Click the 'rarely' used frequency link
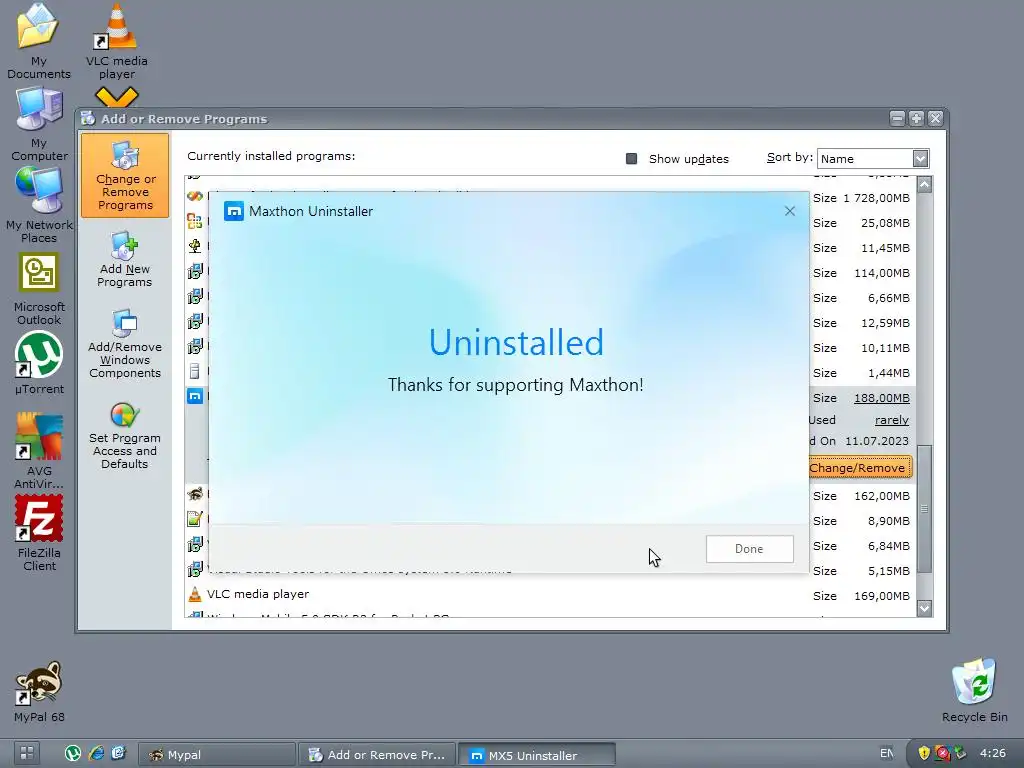 tap(891, 420)
